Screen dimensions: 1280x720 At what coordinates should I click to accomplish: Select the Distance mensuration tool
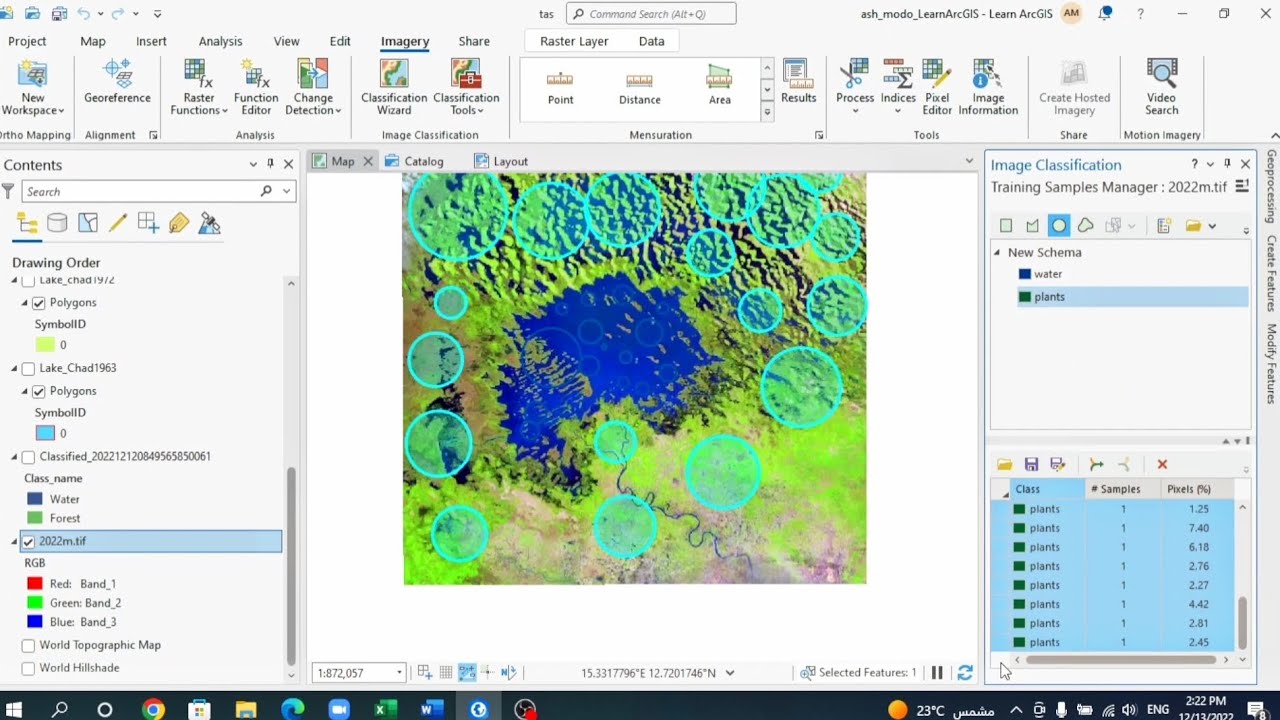[x=640, y=88]
